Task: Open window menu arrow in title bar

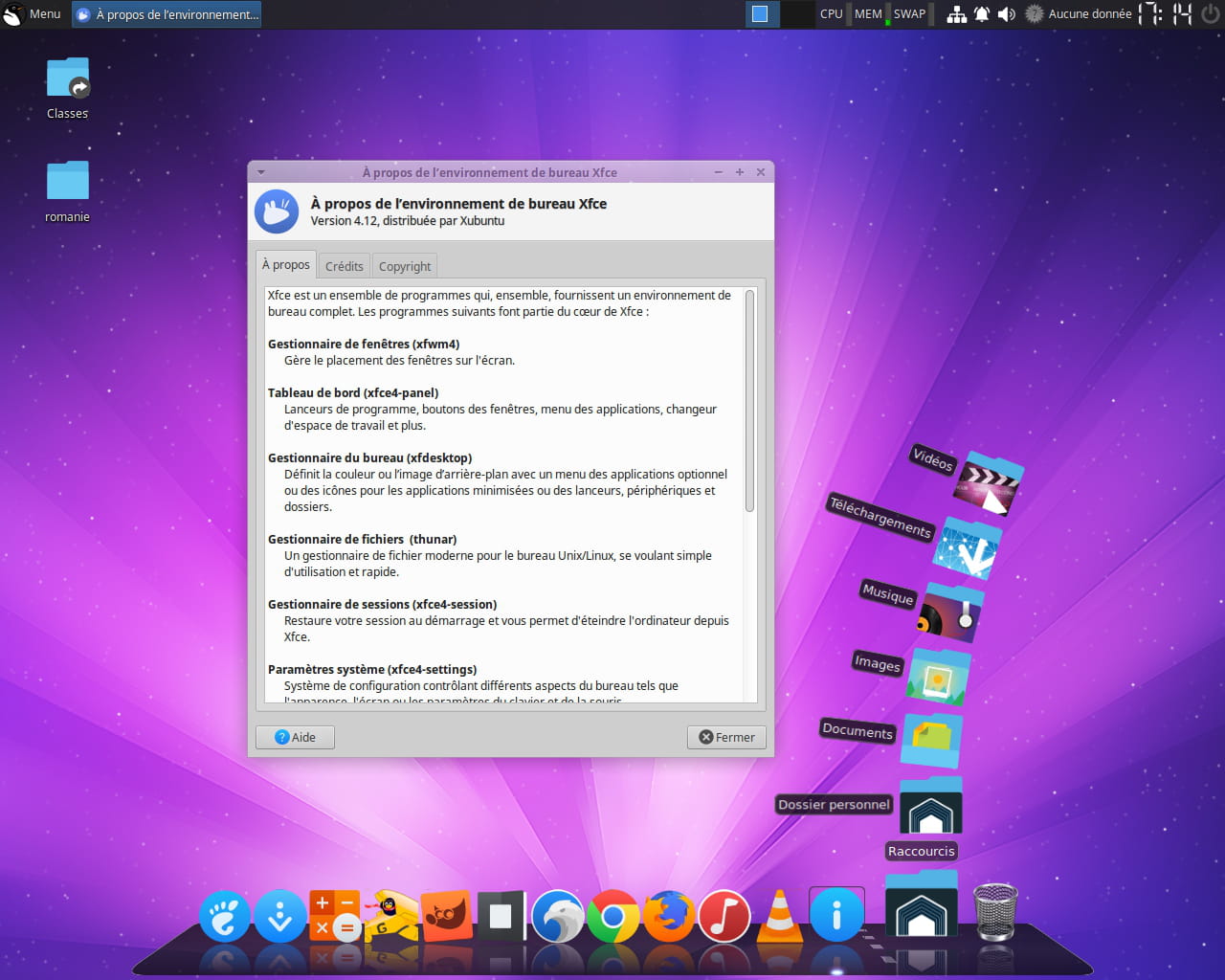Action: 261,173
